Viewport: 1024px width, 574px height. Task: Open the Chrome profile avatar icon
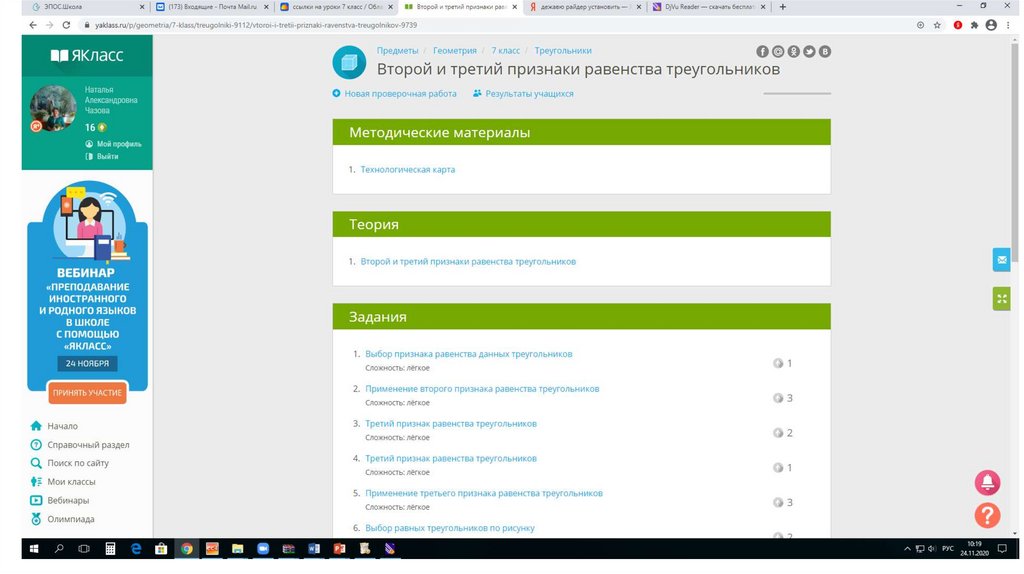991,25
